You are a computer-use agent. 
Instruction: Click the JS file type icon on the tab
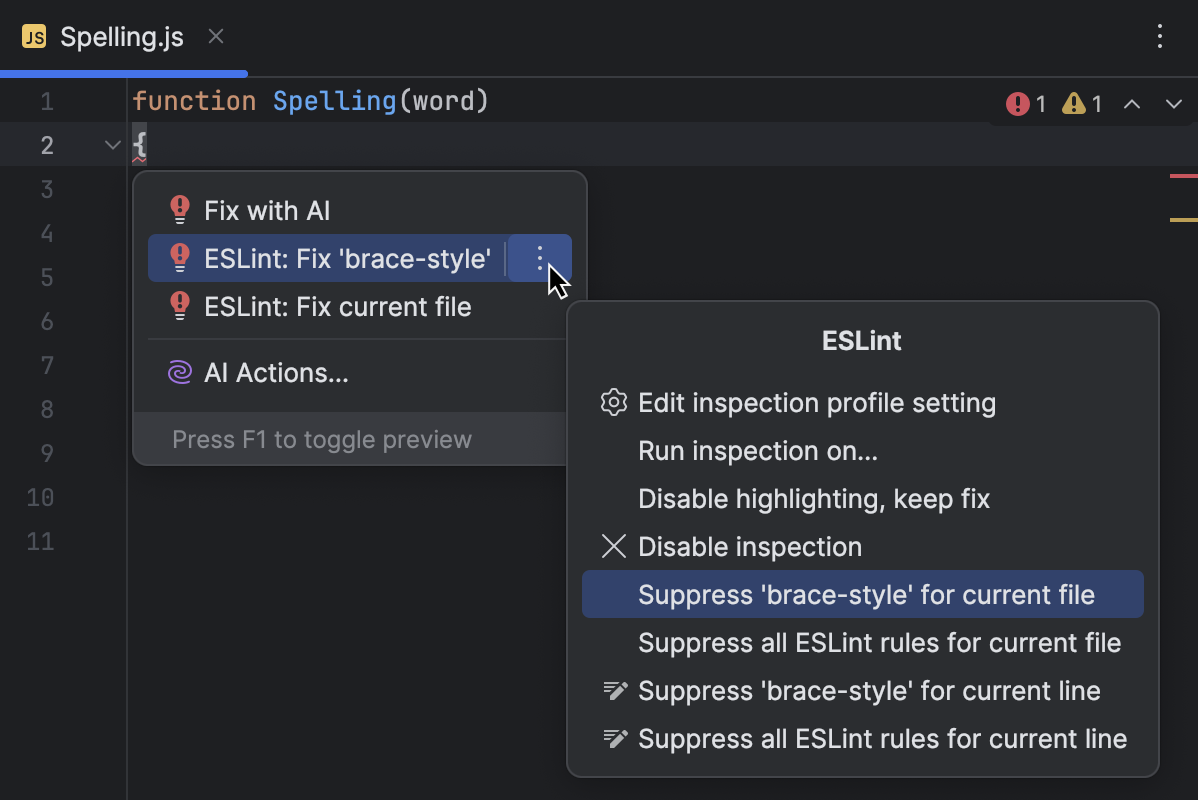(x=36, y=37)
